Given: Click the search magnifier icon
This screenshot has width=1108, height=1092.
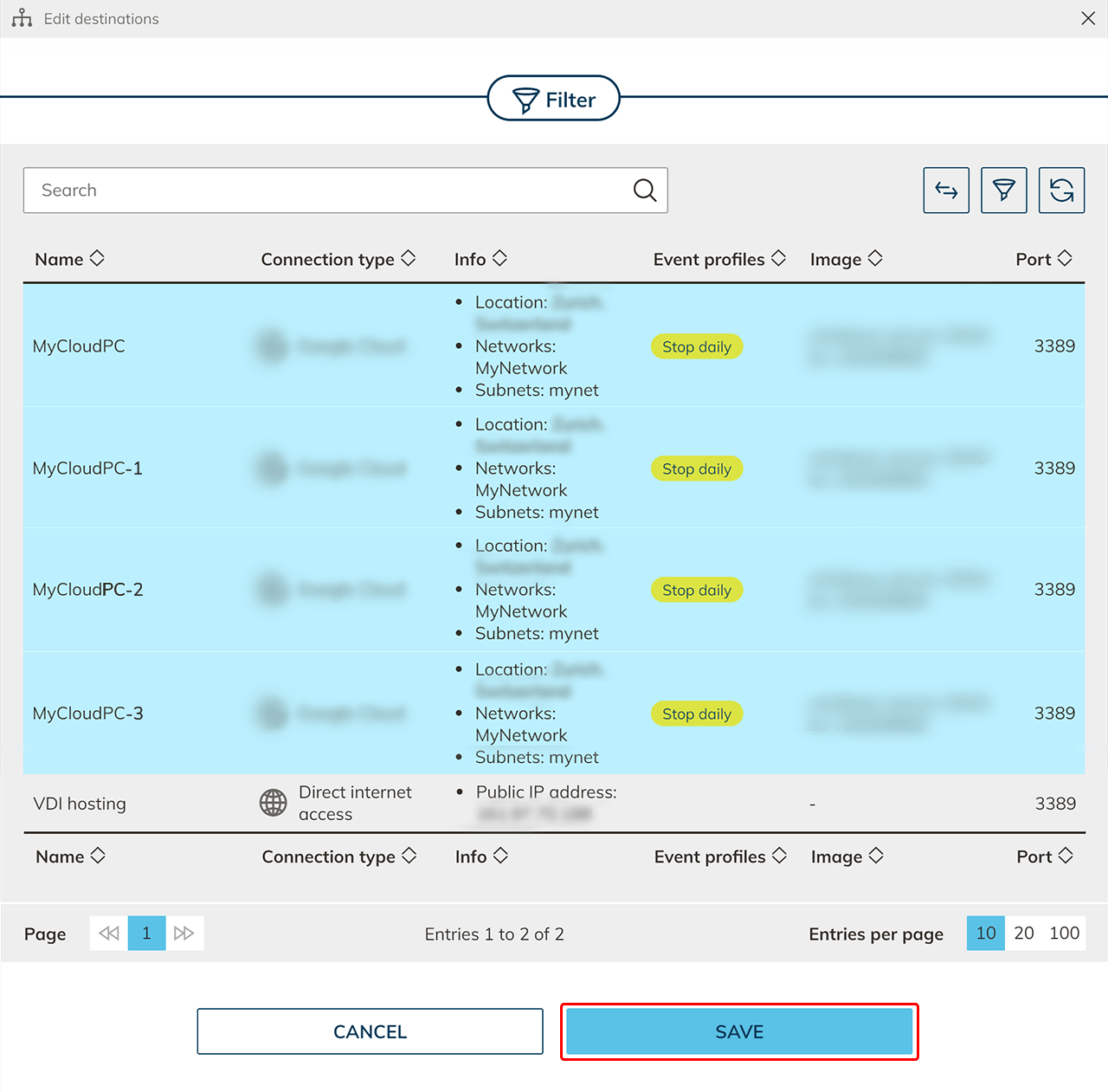Looking at the screenshot, I should (644, 191).
